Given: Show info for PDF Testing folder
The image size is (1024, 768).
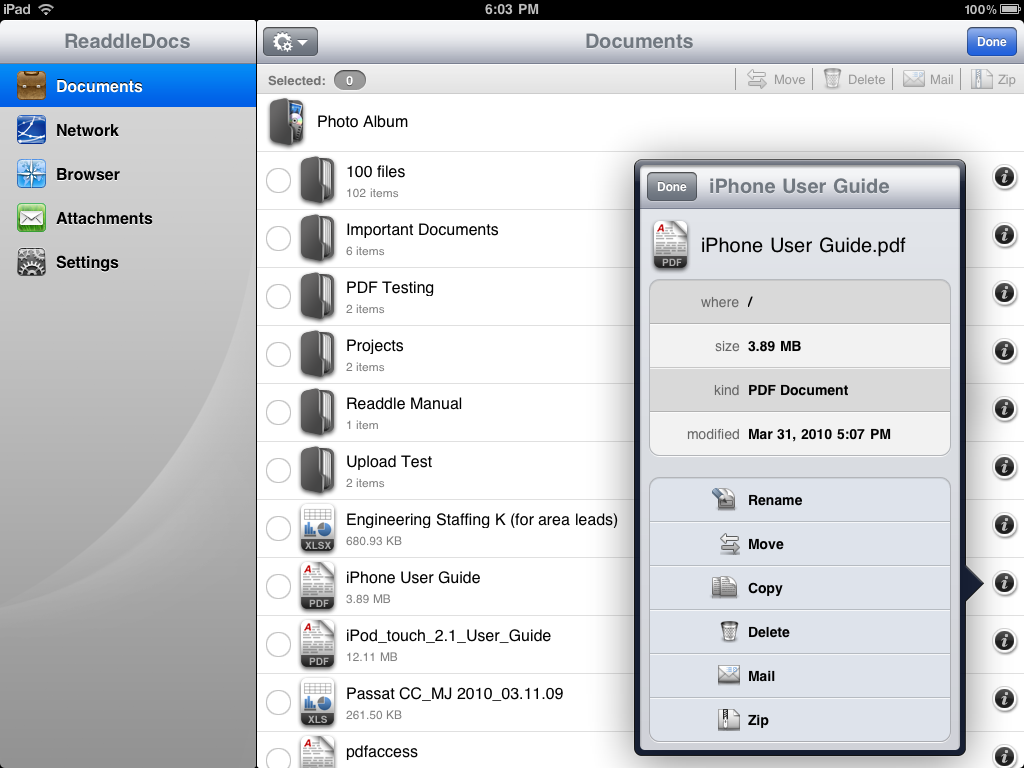Looking at the screenshot, I should 1004,293.
